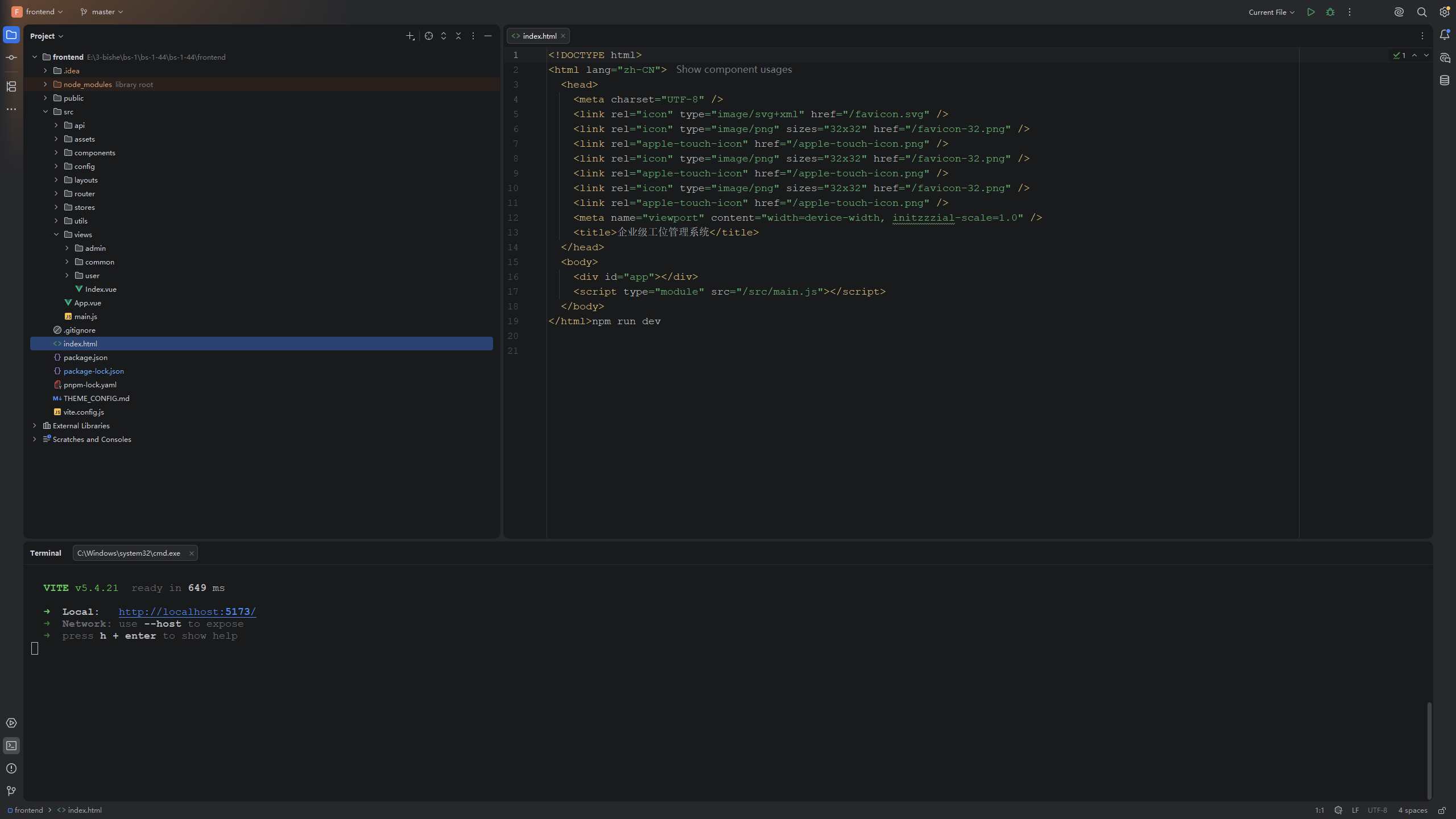
Task: Open the Git tool window
Action: click(x=11, y=791)
